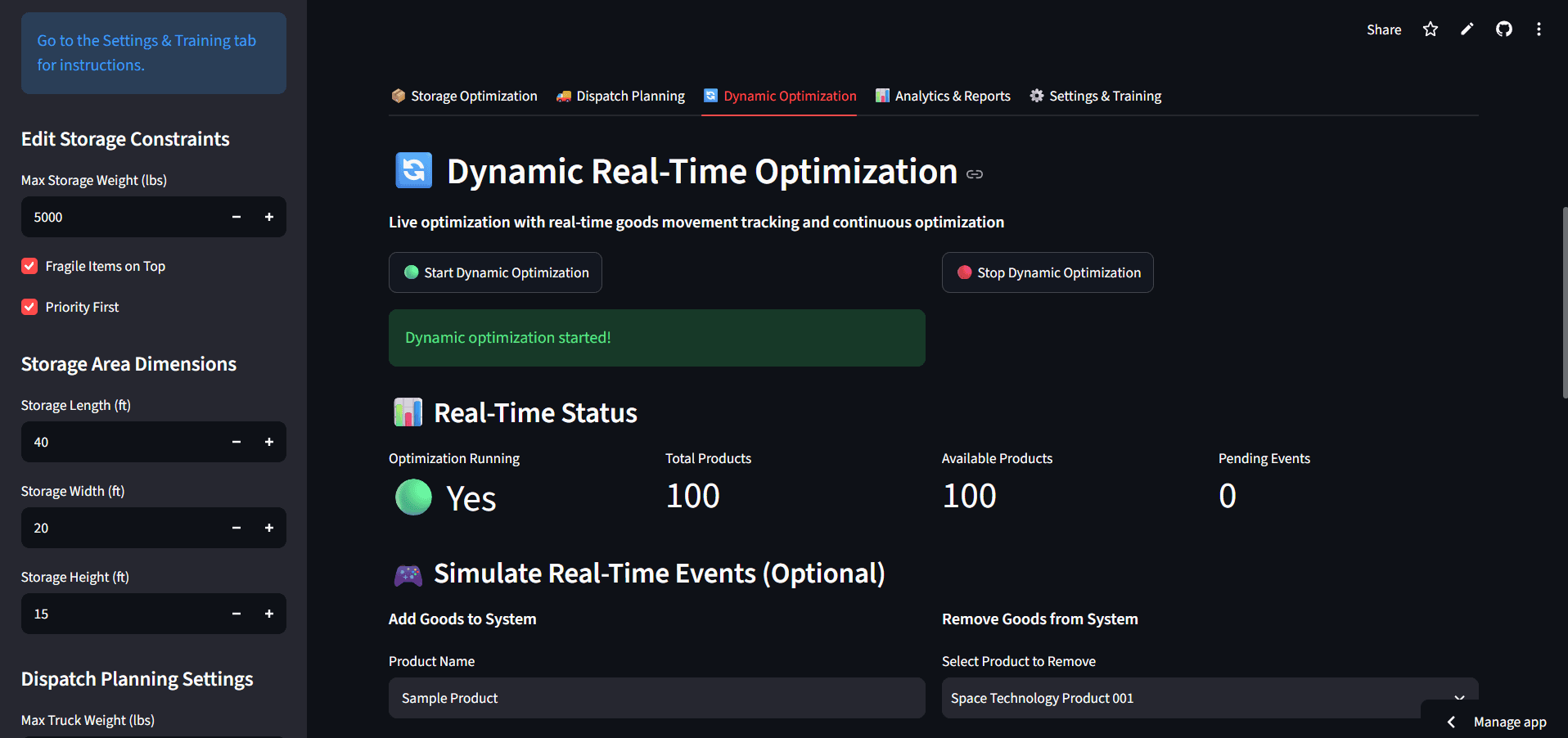The height and width of the screenshot is (738, 1568).
Task: Click the 'Dynamic optimization started!' message
Action: (x=656, y=338)
